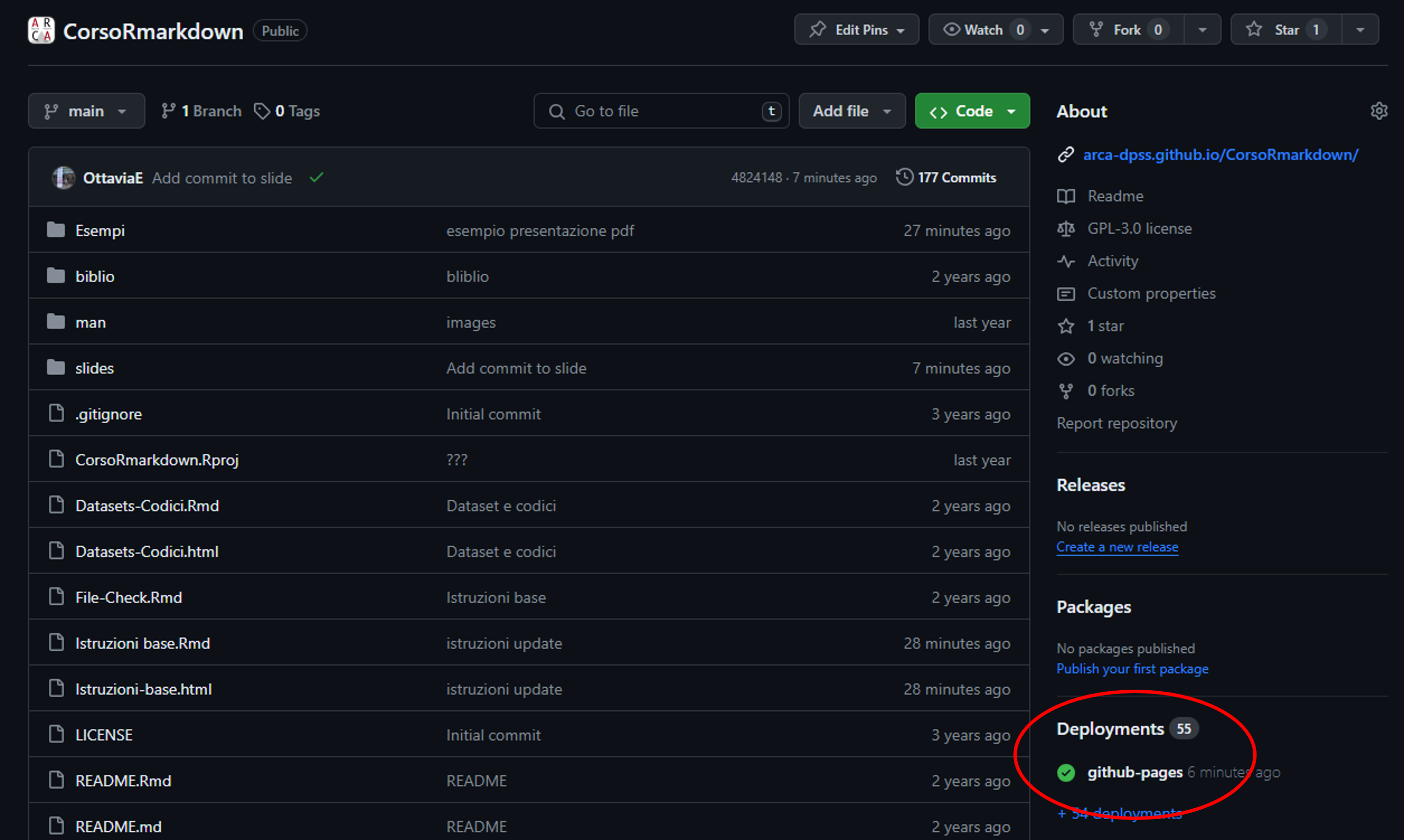Open the main branch selector dropdown
1404x840 pixels.
(86, 111)
